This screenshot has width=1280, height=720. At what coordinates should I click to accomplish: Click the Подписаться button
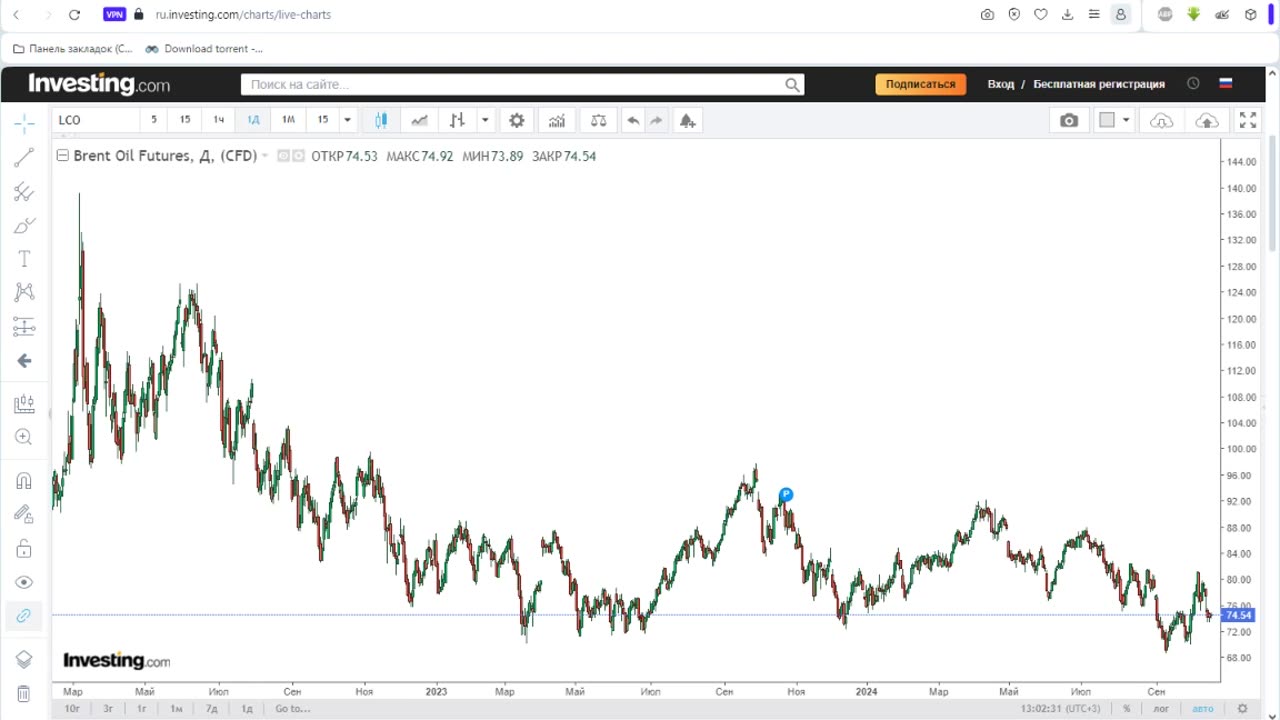click(920, 84)
